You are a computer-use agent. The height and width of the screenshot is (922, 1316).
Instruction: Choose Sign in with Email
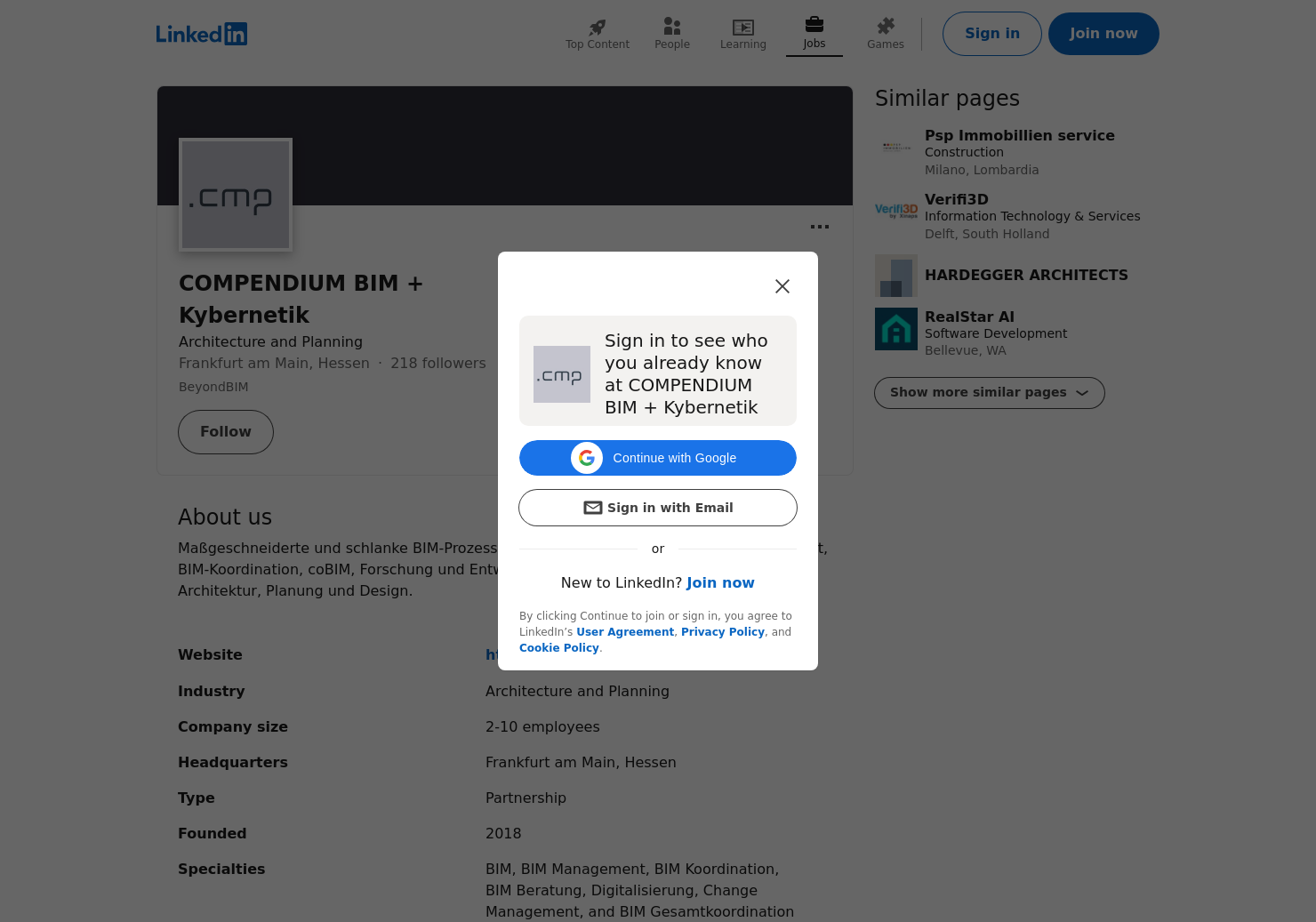point(658,508)
